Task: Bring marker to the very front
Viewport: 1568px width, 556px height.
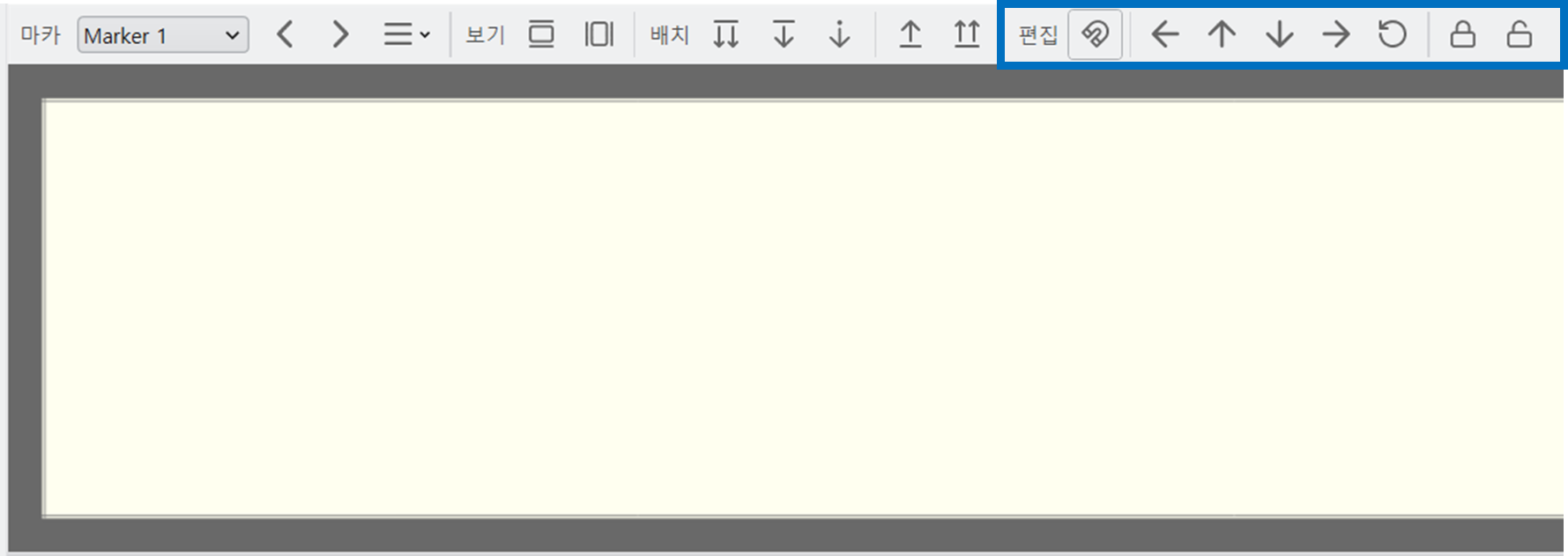Action: pos(967,34)
